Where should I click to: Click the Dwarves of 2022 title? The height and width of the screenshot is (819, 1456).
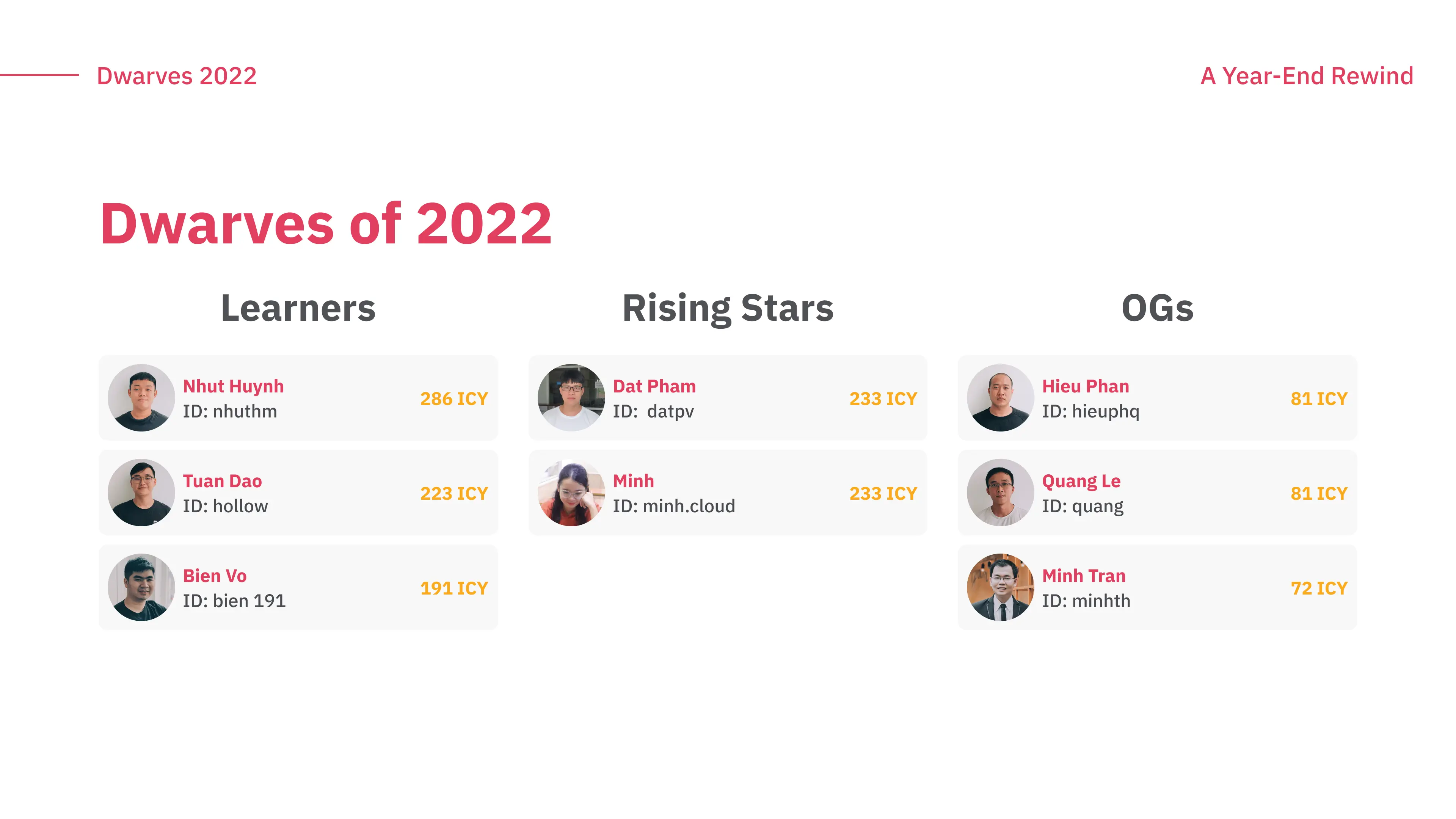coord(326,224)
